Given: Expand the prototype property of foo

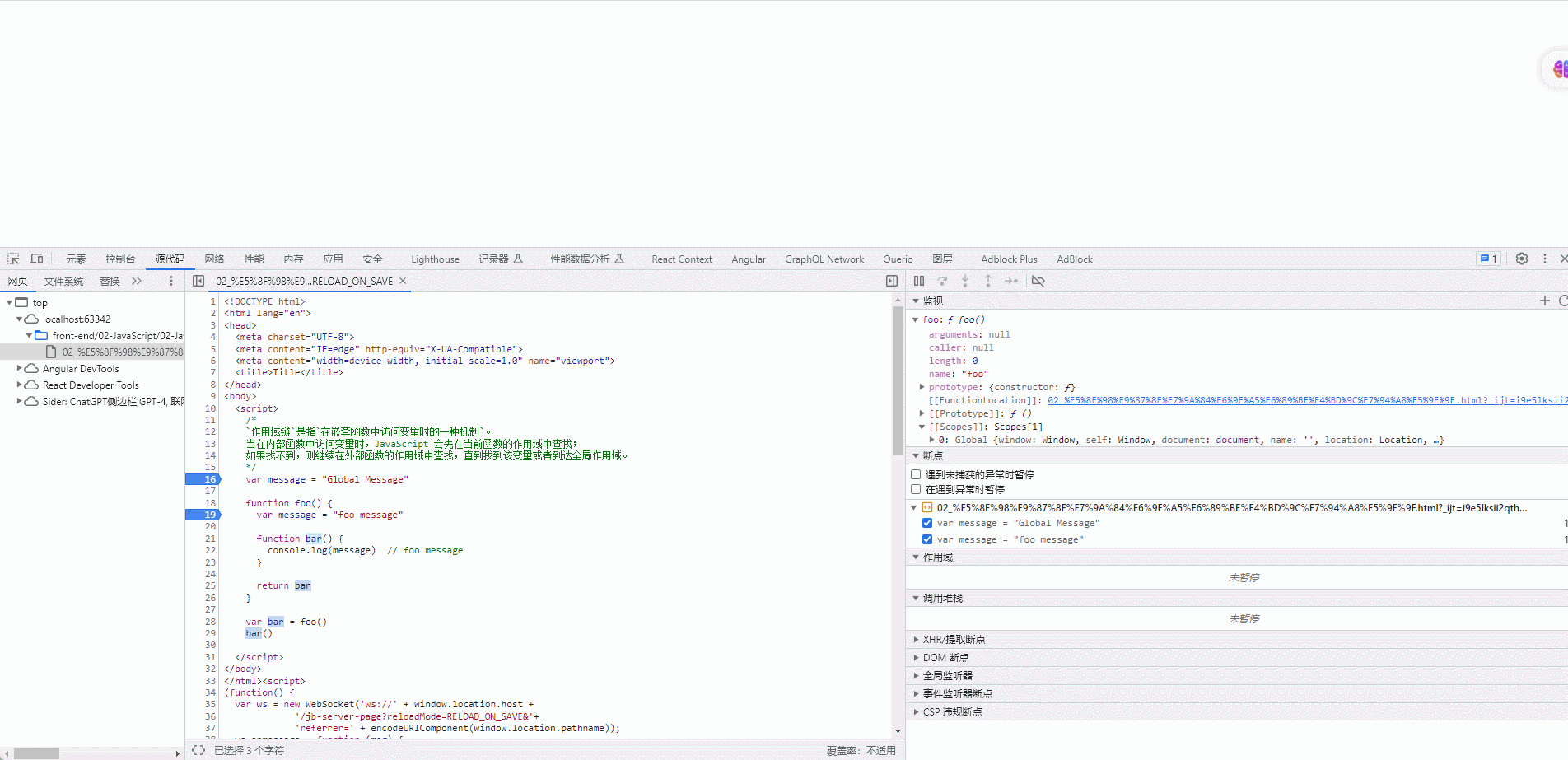Looking at the screenshot, I should 922,387.
